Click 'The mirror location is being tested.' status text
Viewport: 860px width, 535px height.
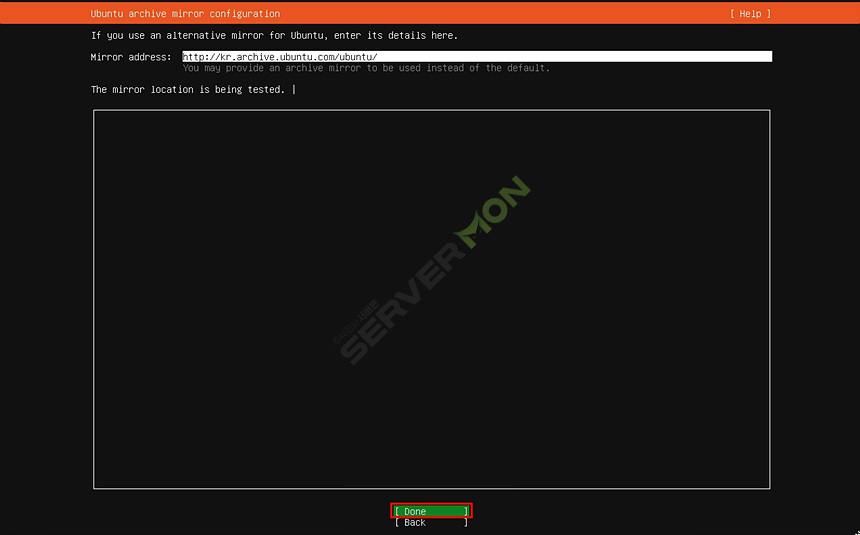click(x=188, y=89)
